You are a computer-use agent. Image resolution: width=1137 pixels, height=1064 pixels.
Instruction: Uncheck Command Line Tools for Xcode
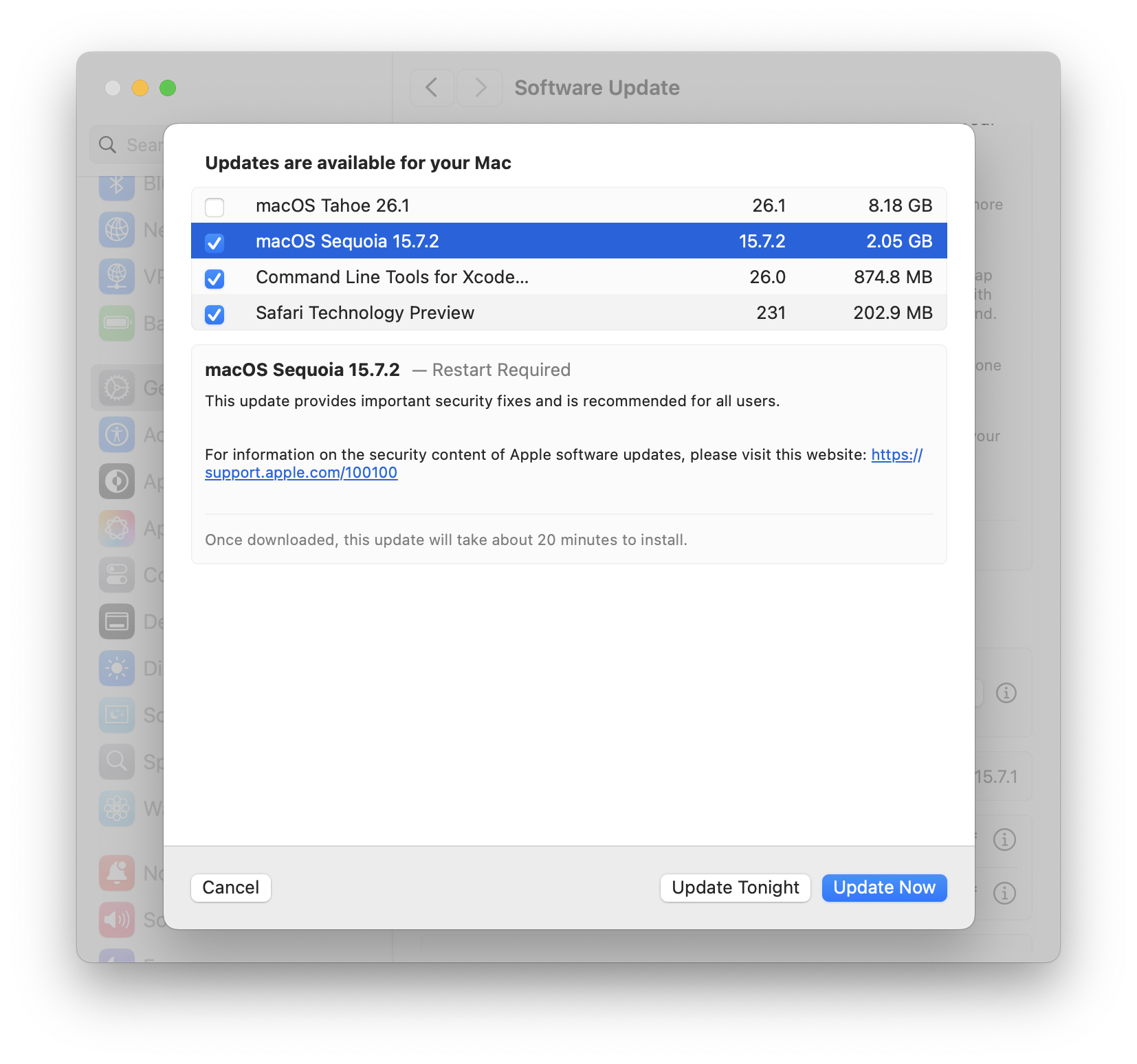(x=214, y=279)
